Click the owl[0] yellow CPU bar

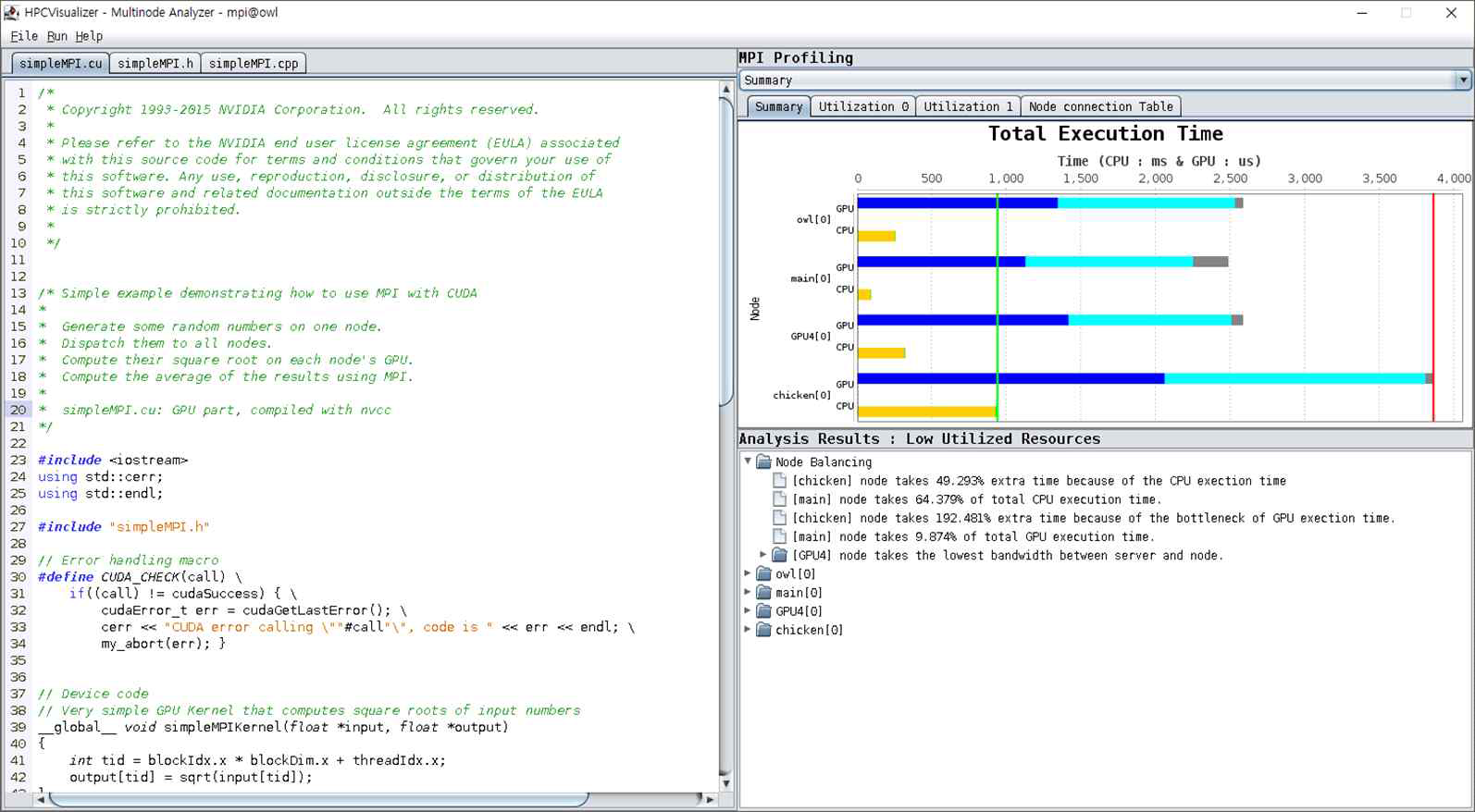tap(876, 236)
